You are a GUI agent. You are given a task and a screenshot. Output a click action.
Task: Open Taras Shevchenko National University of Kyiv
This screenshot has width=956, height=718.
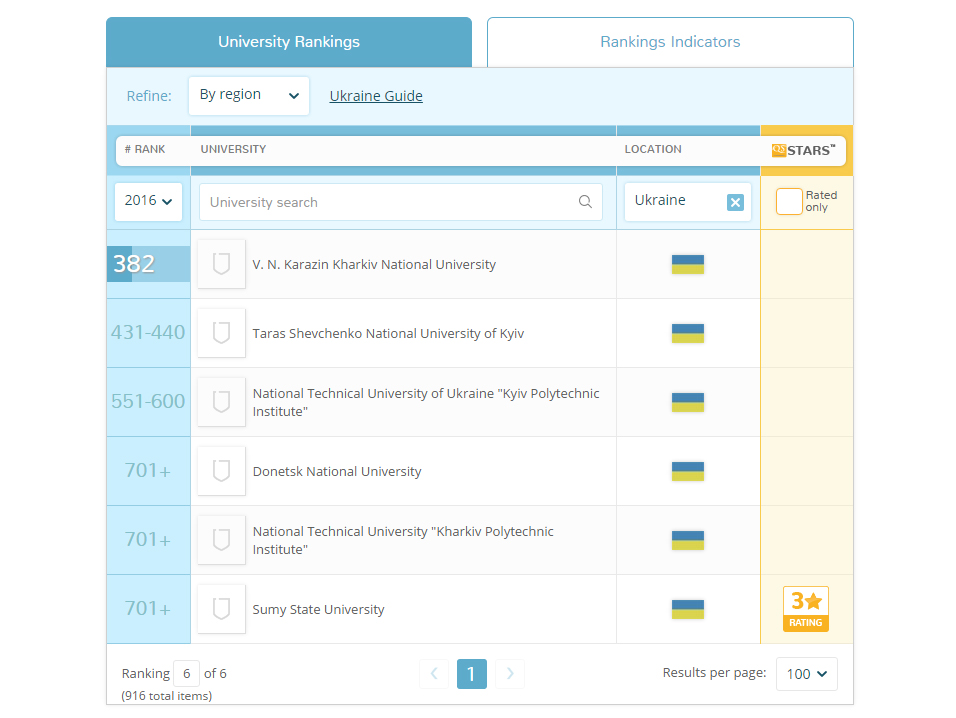(x=388, y=333)
